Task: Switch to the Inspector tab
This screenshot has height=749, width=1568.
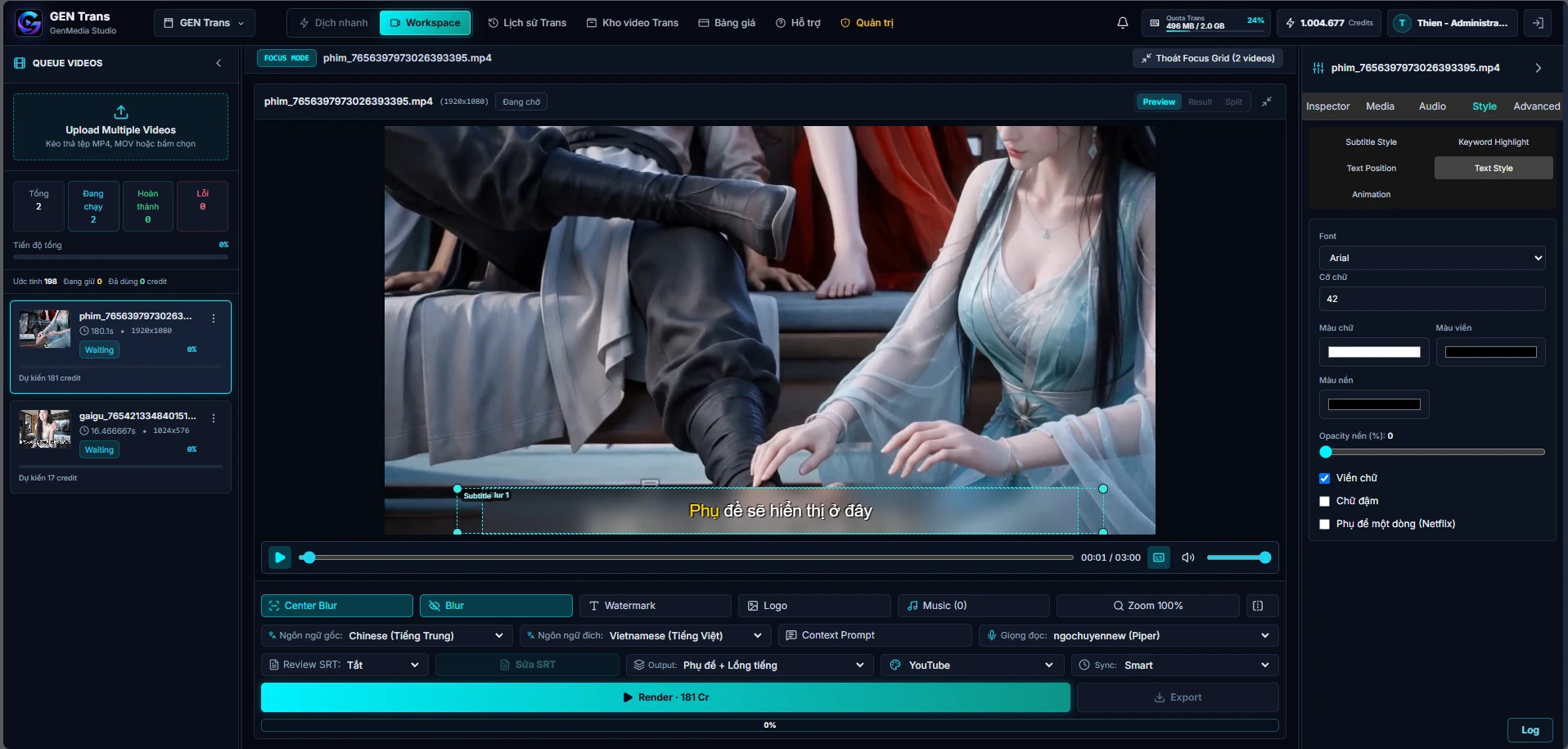Action: pyautogui.click(x=1327, y=106)
